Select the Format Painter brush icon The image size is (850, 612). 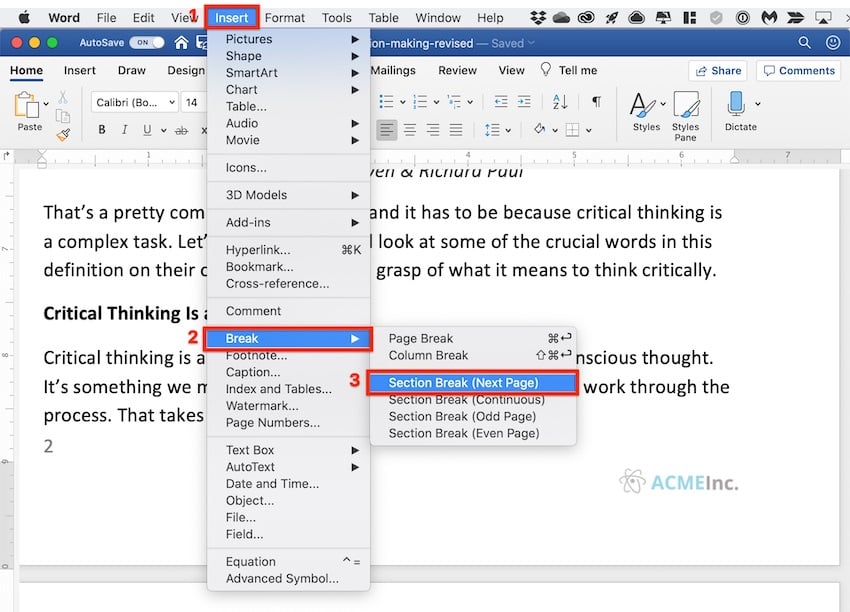63,134
